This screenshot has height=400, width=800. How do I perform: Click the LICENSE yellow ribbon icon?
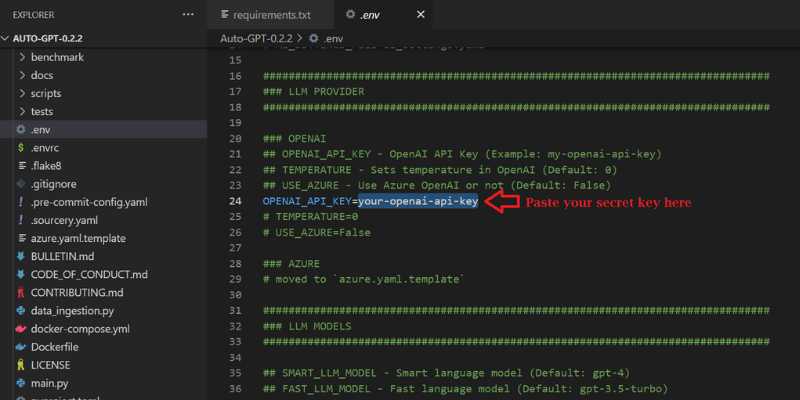pos(21,365)
